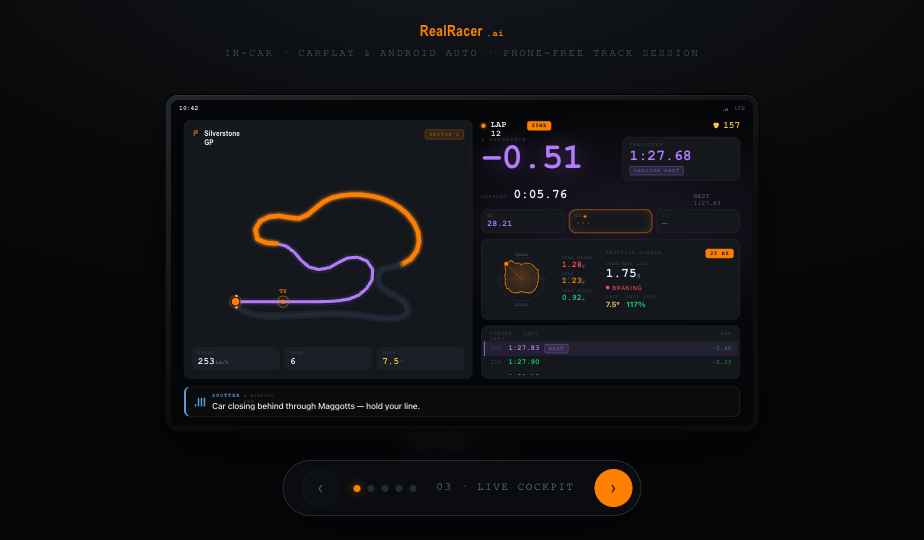Select the 1:27.83 lap row
Screen dimensions: 924x540
[x=610, y=348]
